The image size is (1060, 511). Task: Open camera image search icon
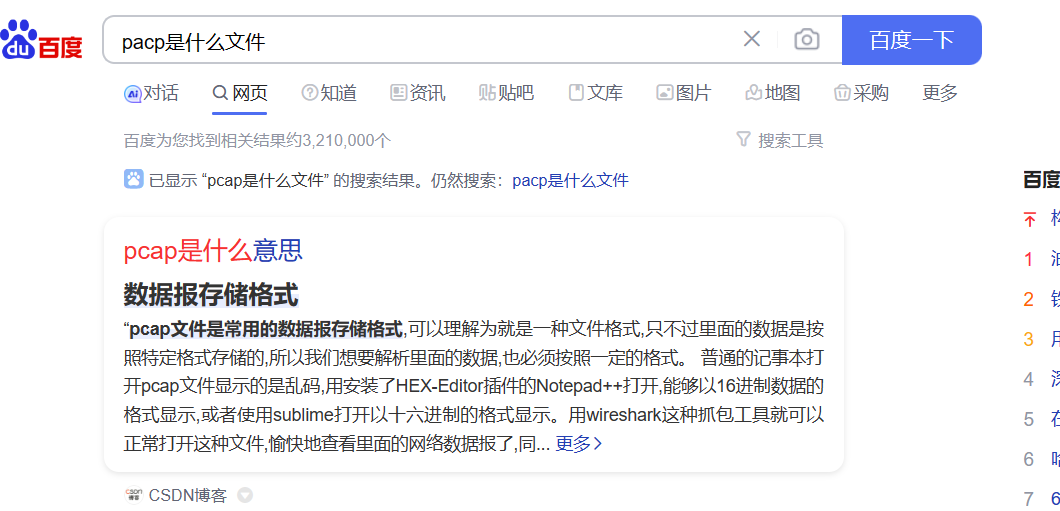[806, 39]
